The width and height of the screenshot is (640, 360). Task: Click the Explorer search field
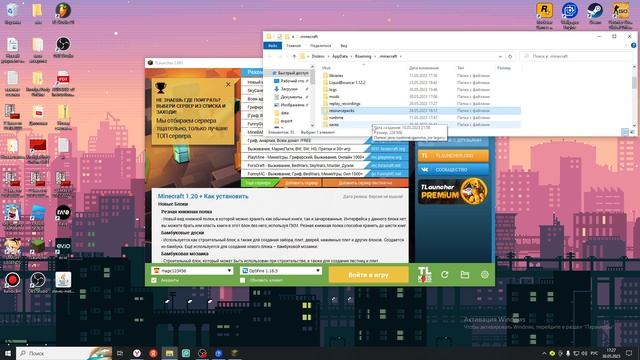(576, 56)
